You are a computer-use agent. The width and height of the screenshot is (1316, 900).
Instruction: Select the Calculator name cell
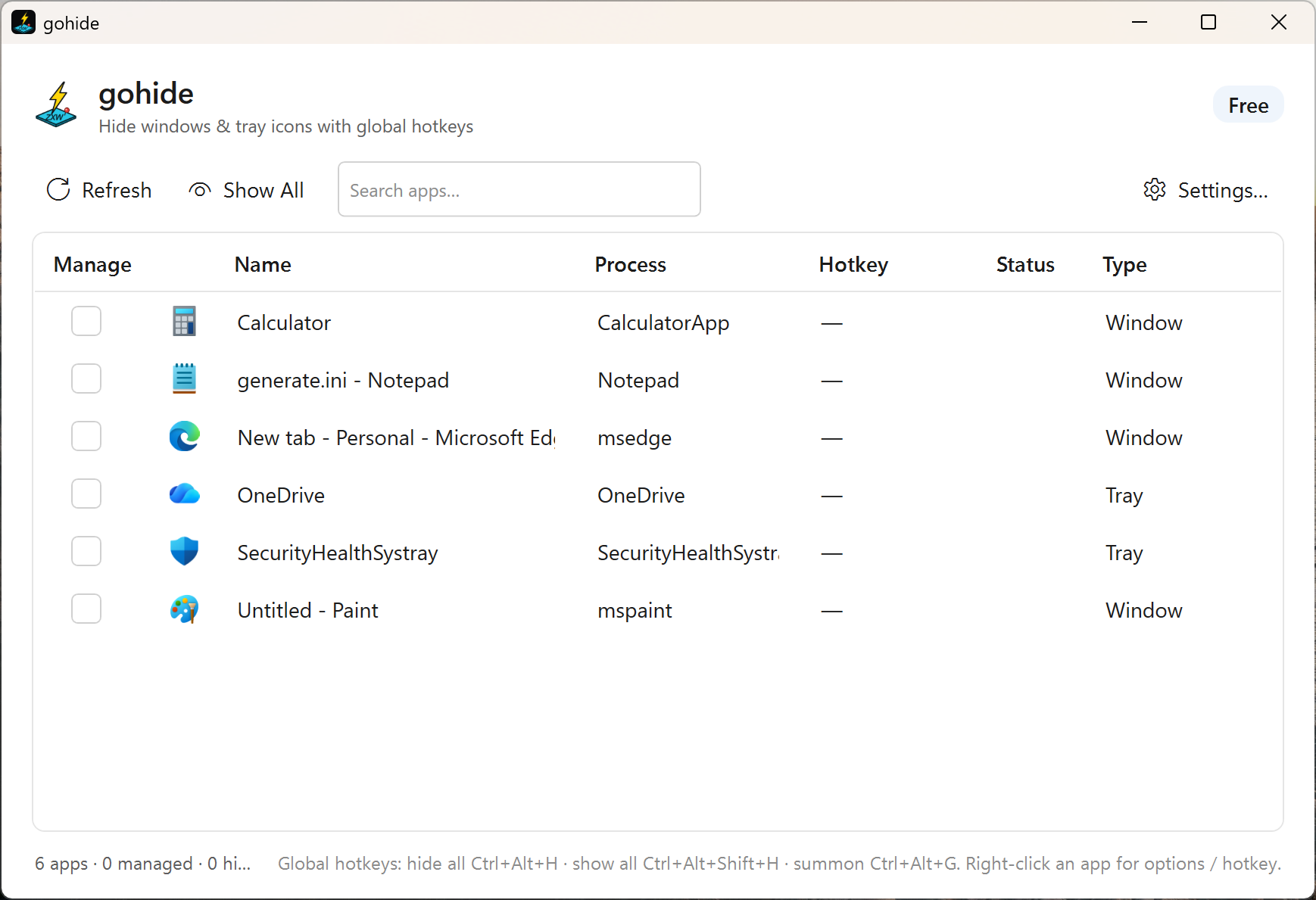tap(284, 322)
